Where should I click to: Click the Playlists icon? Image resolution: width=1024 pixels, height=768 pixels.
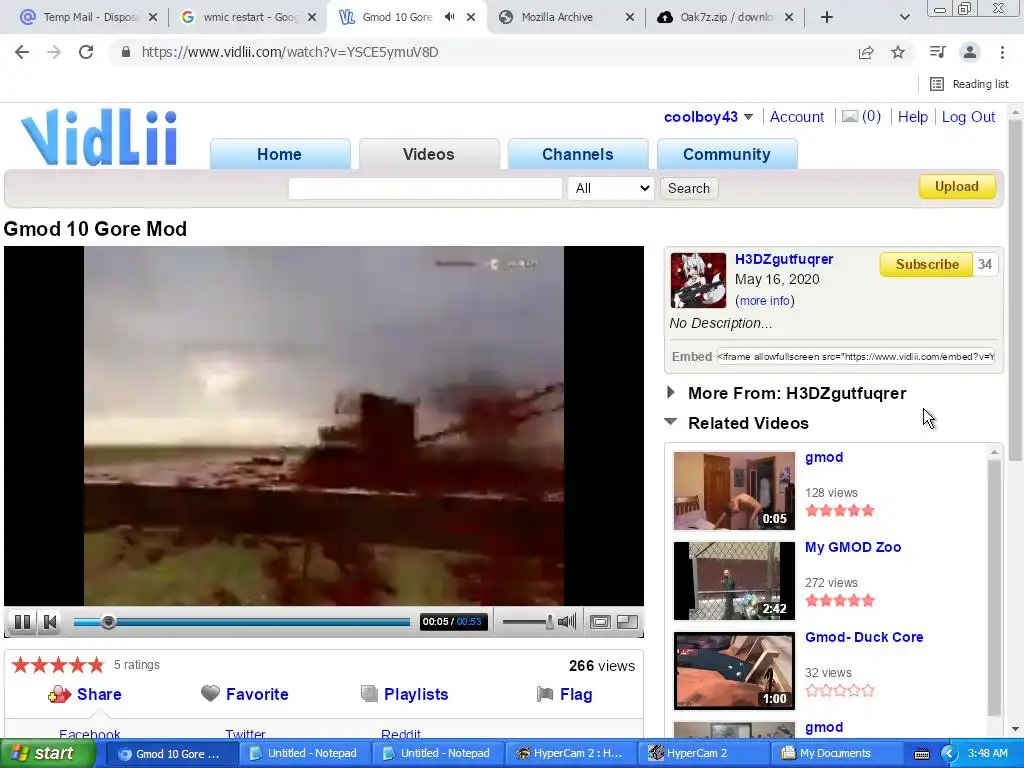pyautogui.click(x=369, y=694)
